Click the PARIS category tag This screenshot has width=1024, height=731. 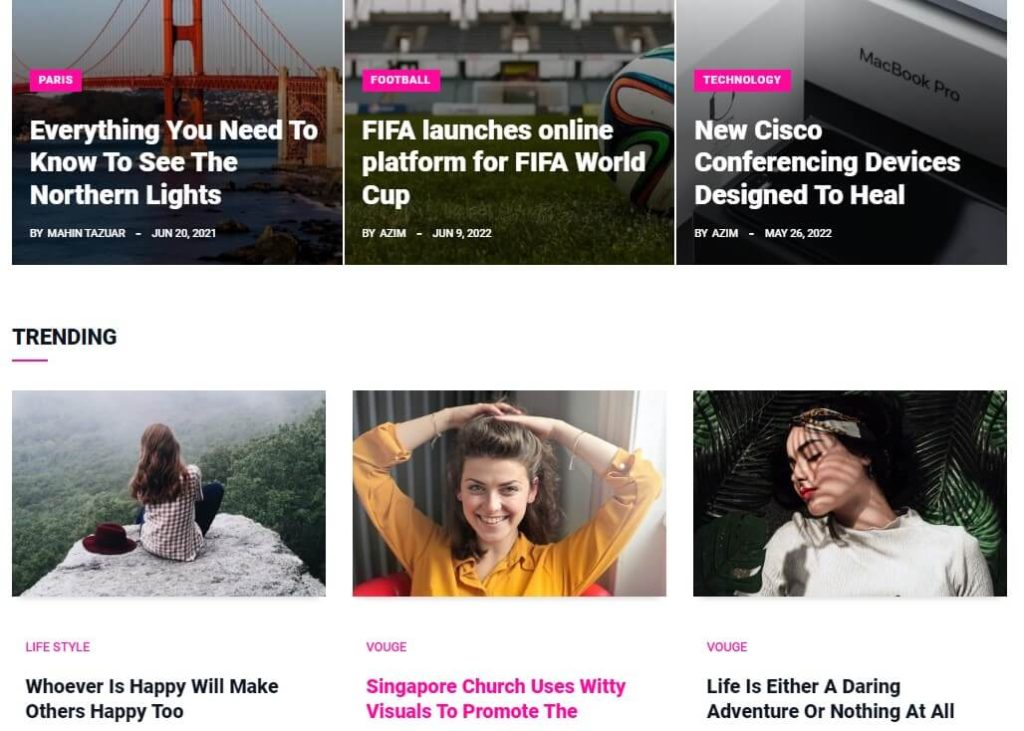coord(56,80)
